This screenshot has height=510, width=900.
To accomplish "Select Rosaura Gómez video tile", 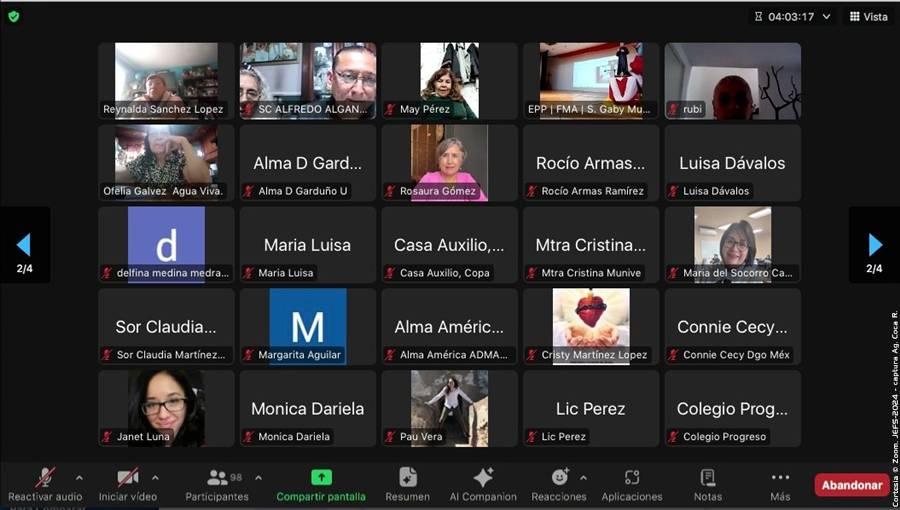I will 449,163.
